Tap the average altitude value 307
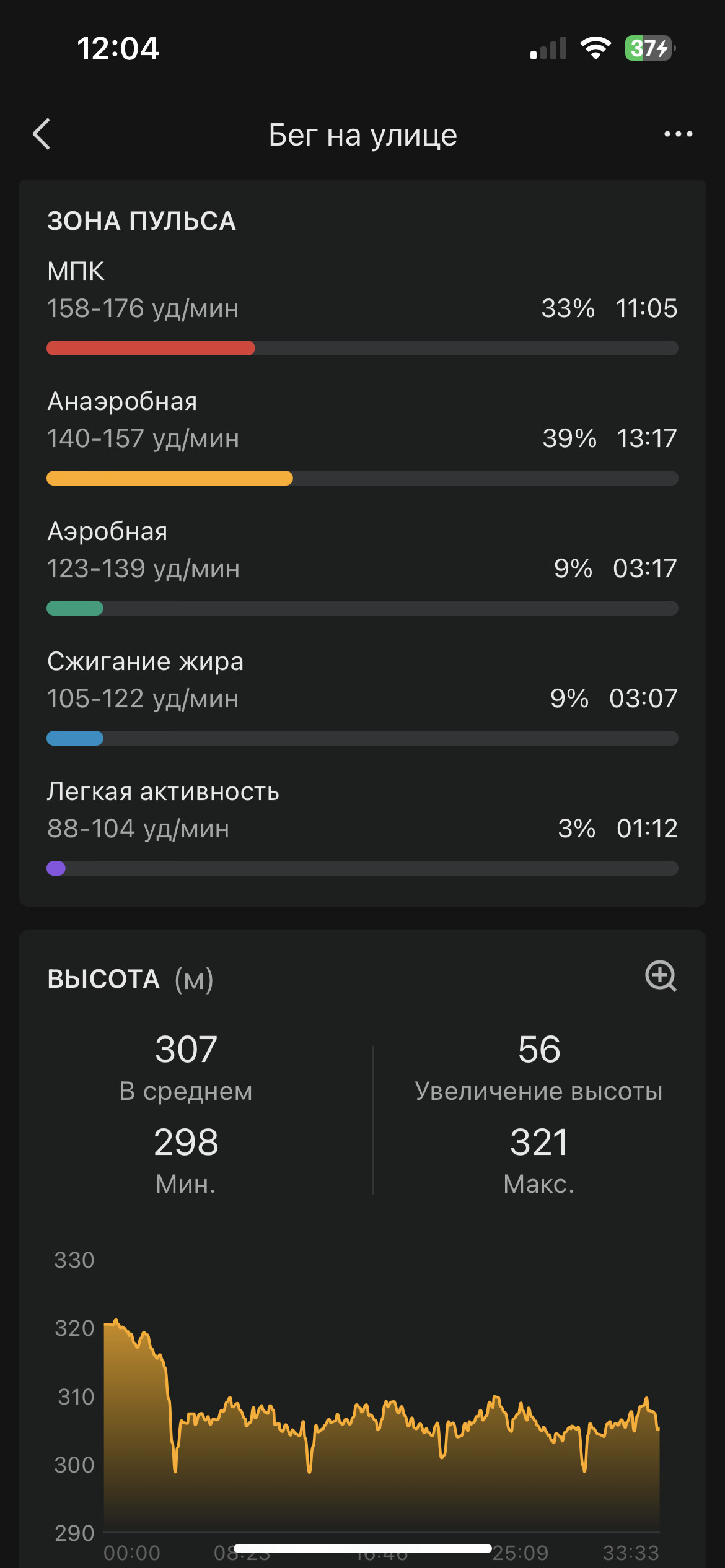 (186, 1050)
